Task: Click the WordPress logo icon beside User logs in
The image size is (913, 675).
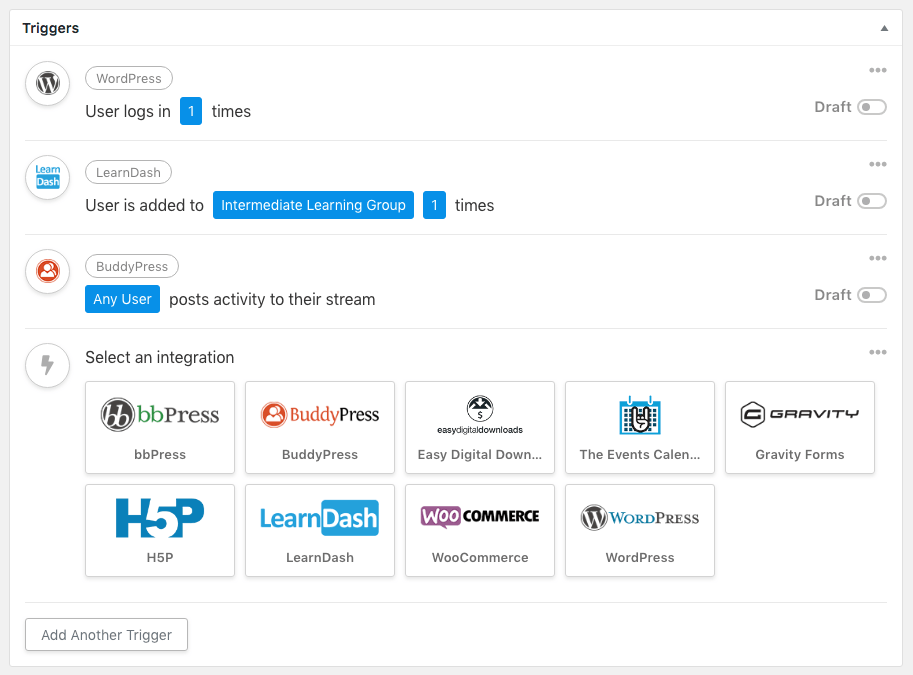Action: tap(48, 83)
